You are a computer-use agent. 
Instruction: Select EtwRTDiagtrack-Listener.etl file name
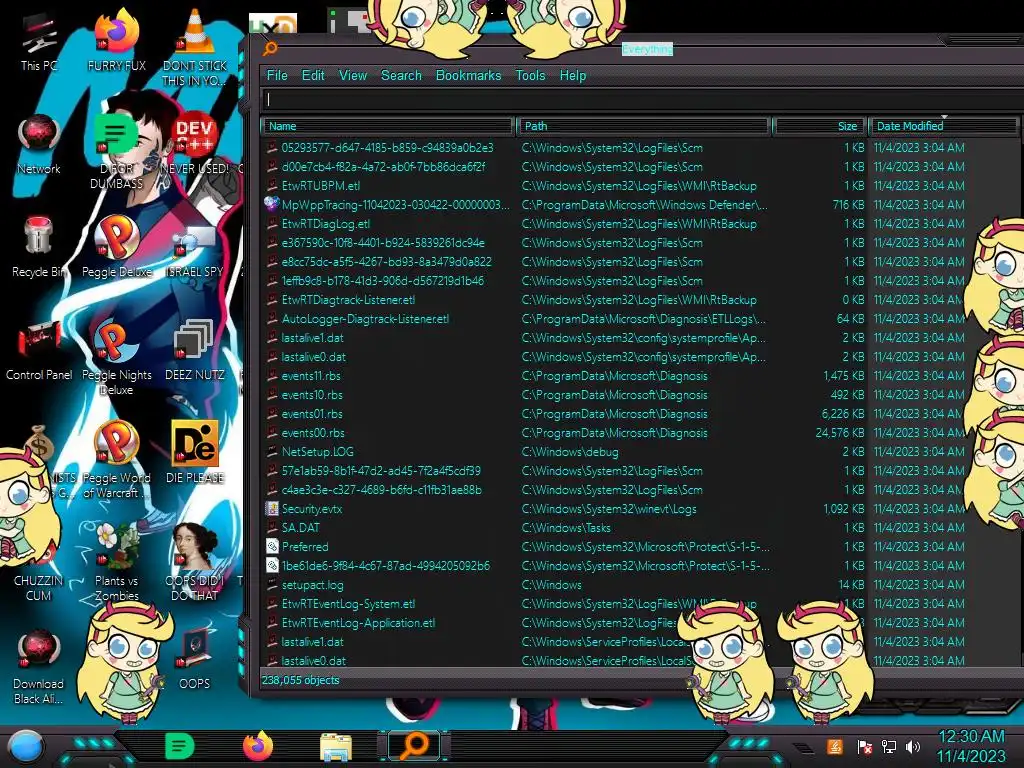[x=348, y=300]
